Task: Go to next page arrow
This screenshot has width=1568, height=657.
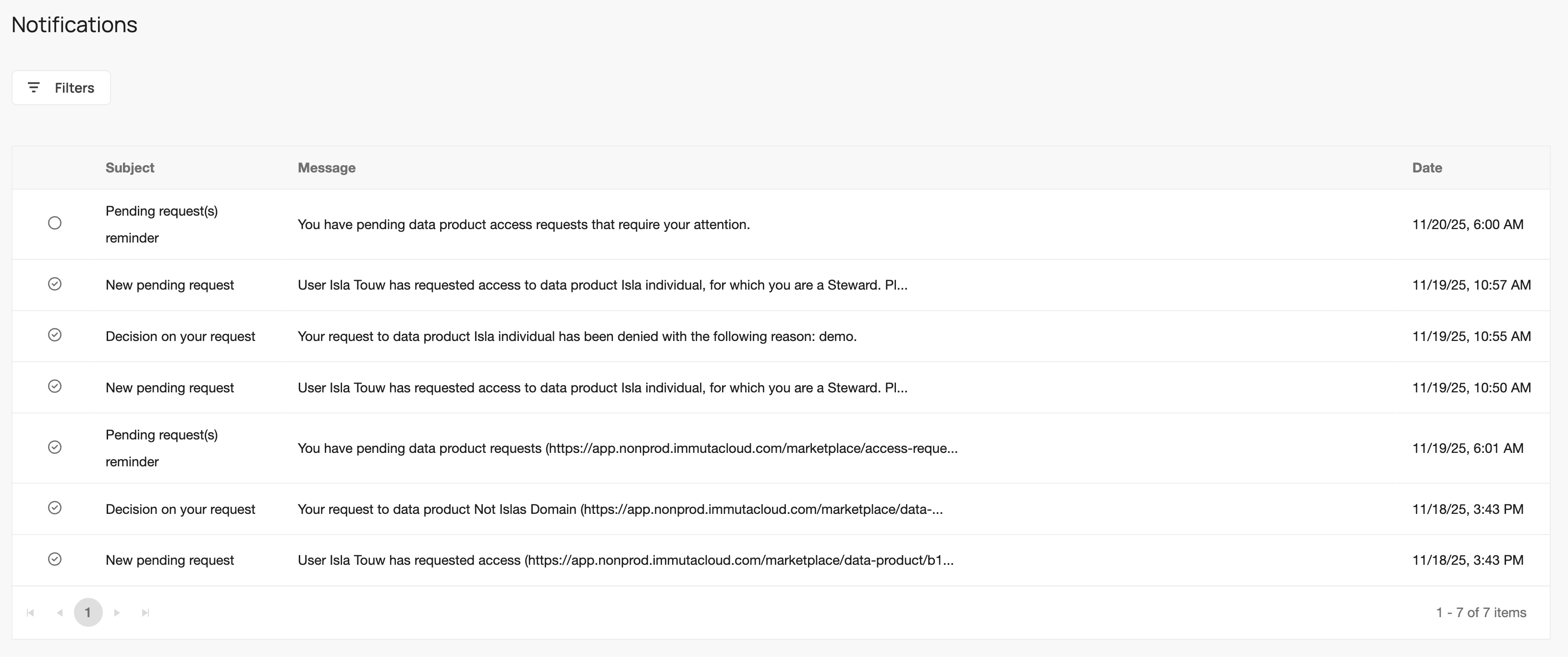Action: 117,613
